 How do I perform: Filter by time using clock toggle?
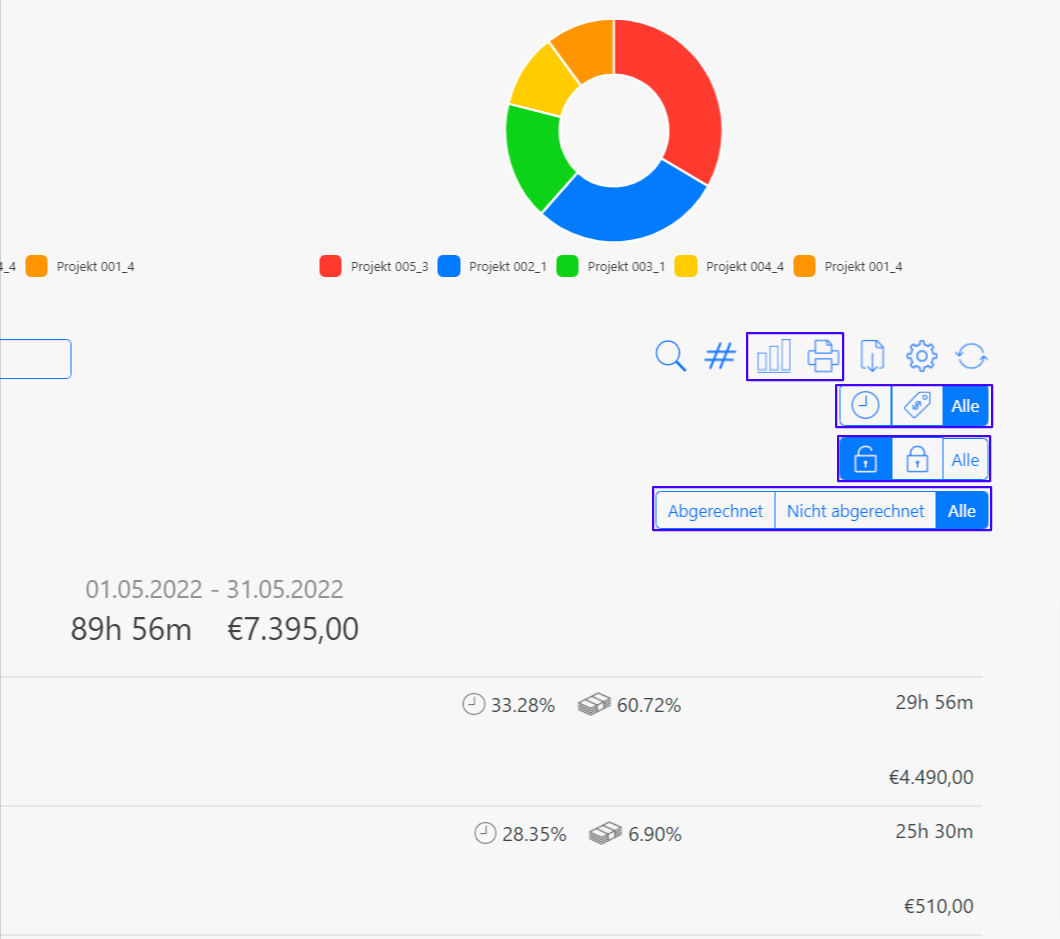(x=865, y=406)
